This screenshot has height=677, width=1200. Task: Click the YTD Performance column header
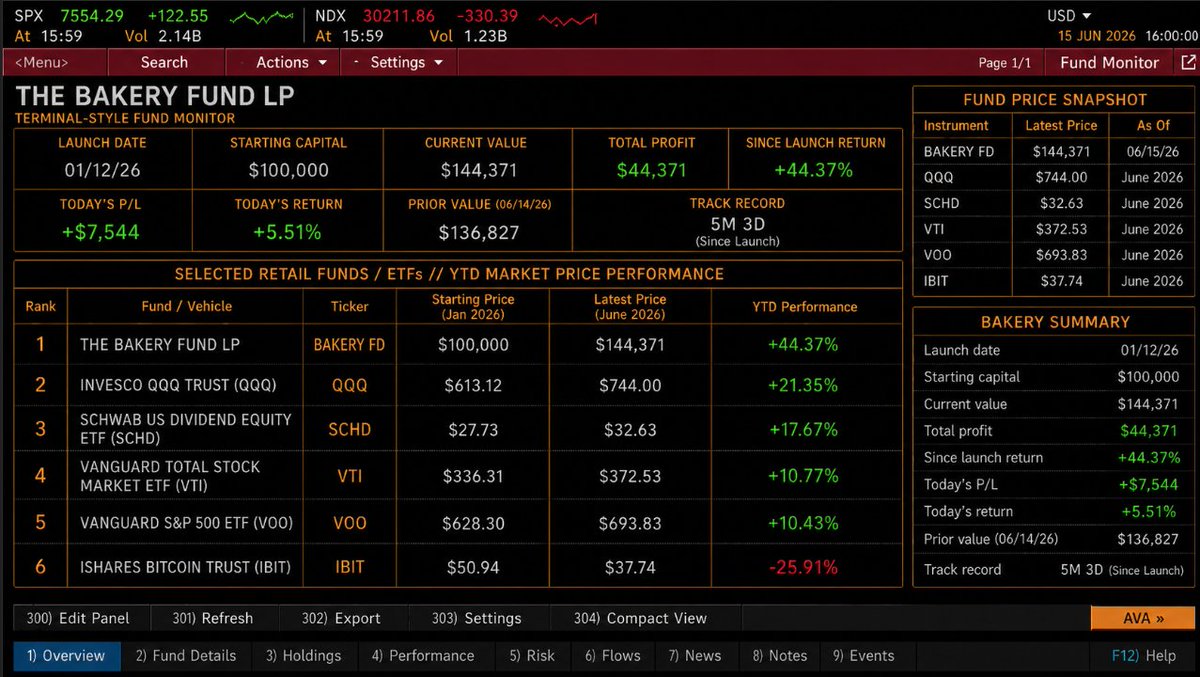coord(805,306)
